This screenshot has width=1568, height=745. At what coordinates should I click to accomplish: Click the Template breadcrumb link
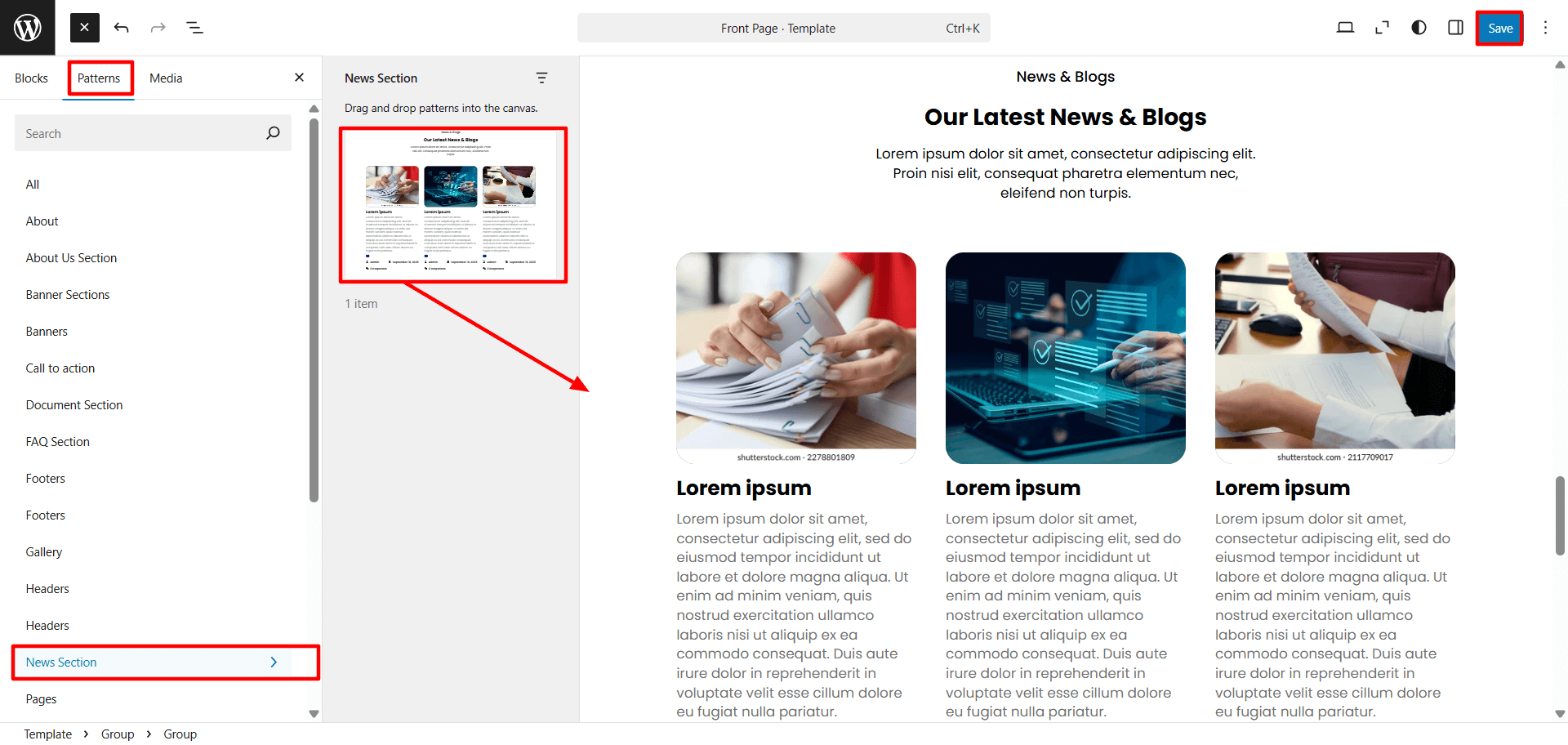48,734
